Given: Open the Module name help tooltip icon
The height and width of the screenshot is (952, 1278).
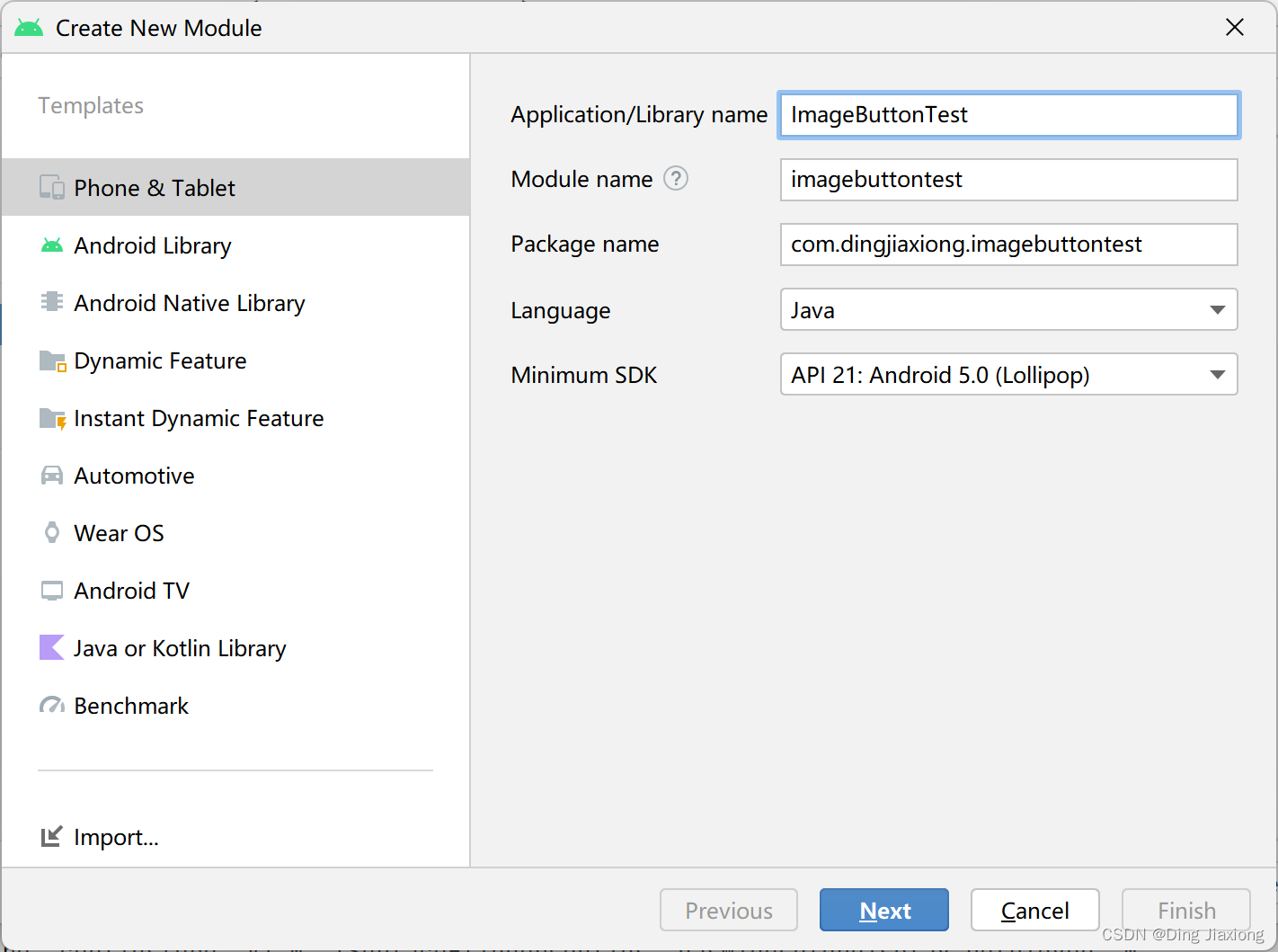Looking at the screenshot, I should [x=676, y=179].
